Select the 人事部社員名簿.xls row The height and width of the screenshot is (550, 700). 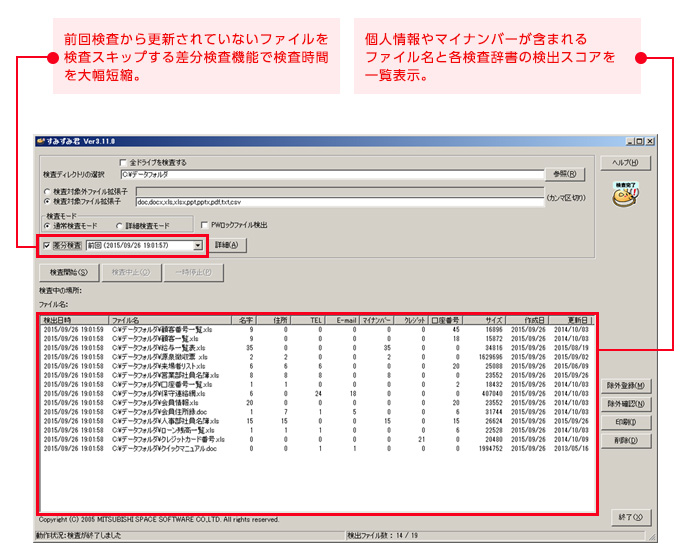coord(316,421)
